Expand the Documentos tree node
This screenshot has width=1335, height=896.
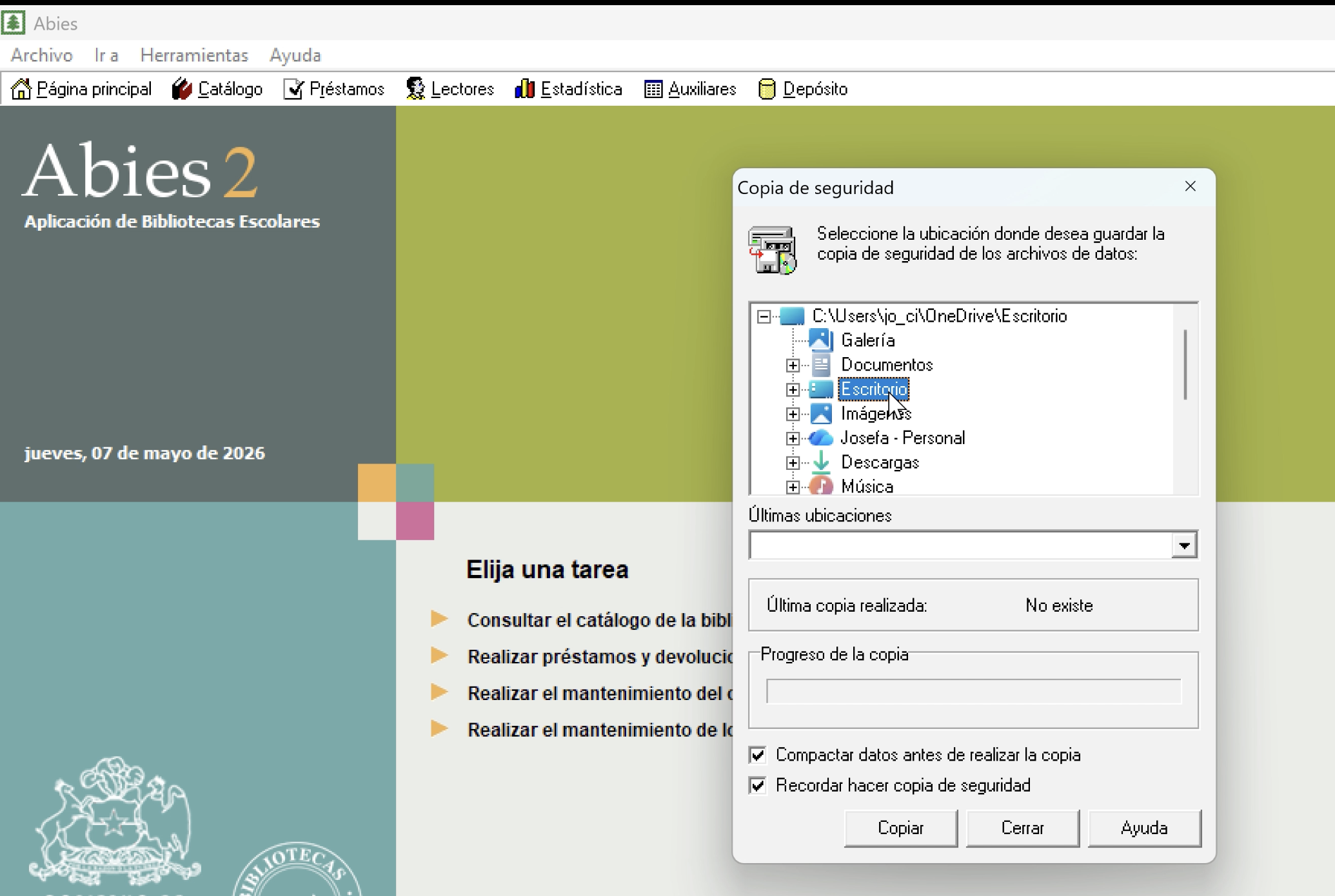coord(793,365)
